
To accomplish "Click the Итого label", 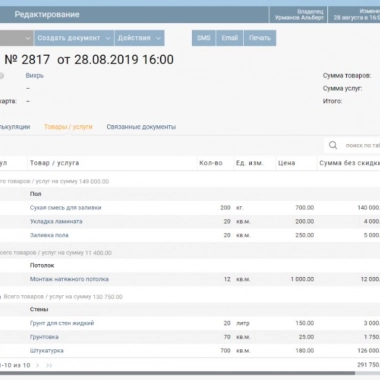I will (332, 101).
